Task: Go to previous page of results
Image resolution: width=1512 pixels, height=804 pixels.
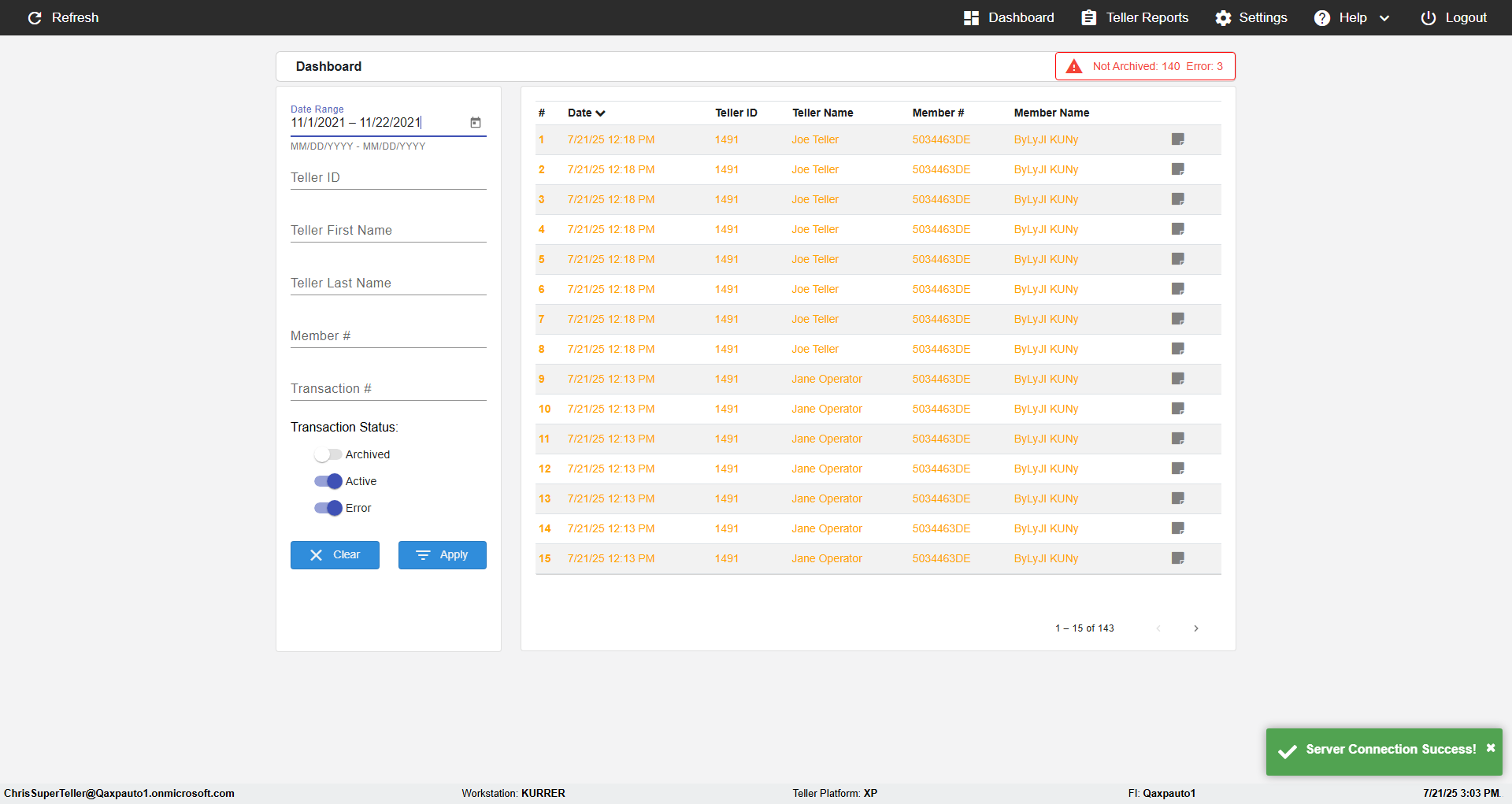Action: pyautogui.click(x=1158, y=628)
